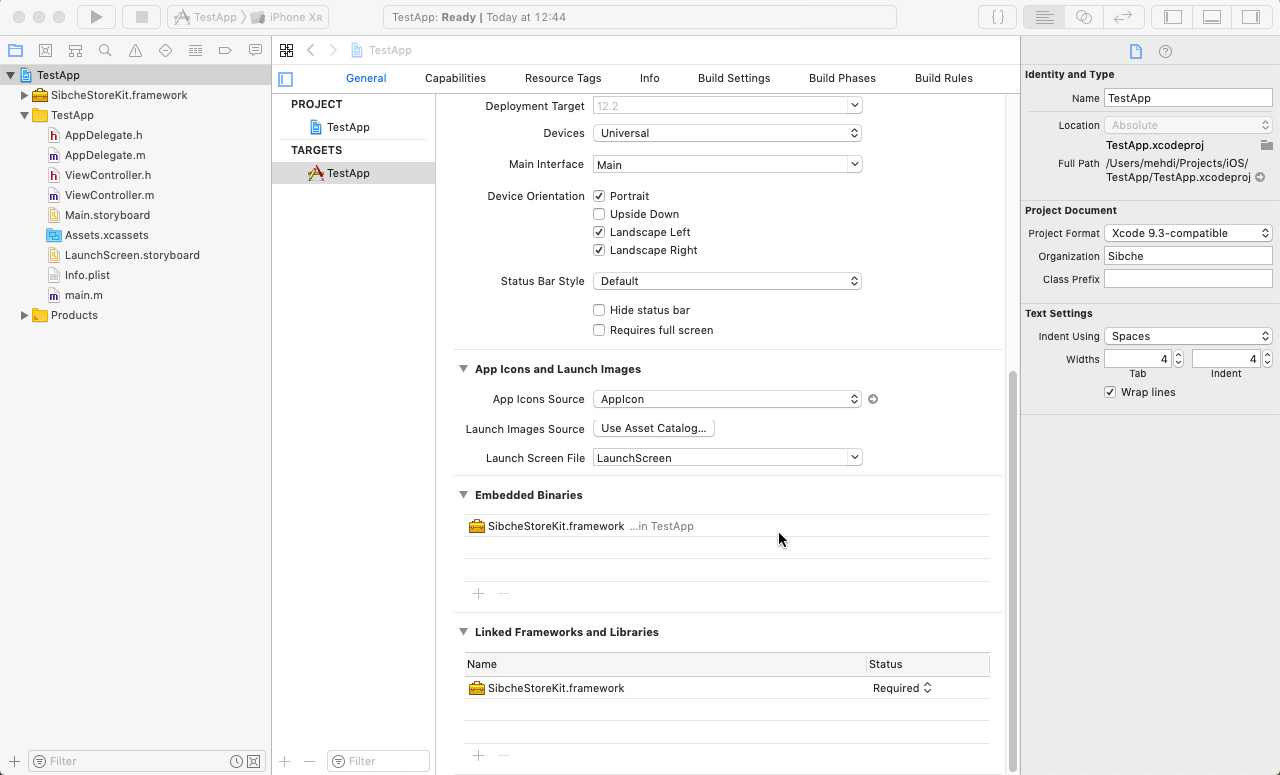Change Required status of SibcheStoreKit.framework
This screenshot has height=775, width=1280.
(x=902, y=688)
